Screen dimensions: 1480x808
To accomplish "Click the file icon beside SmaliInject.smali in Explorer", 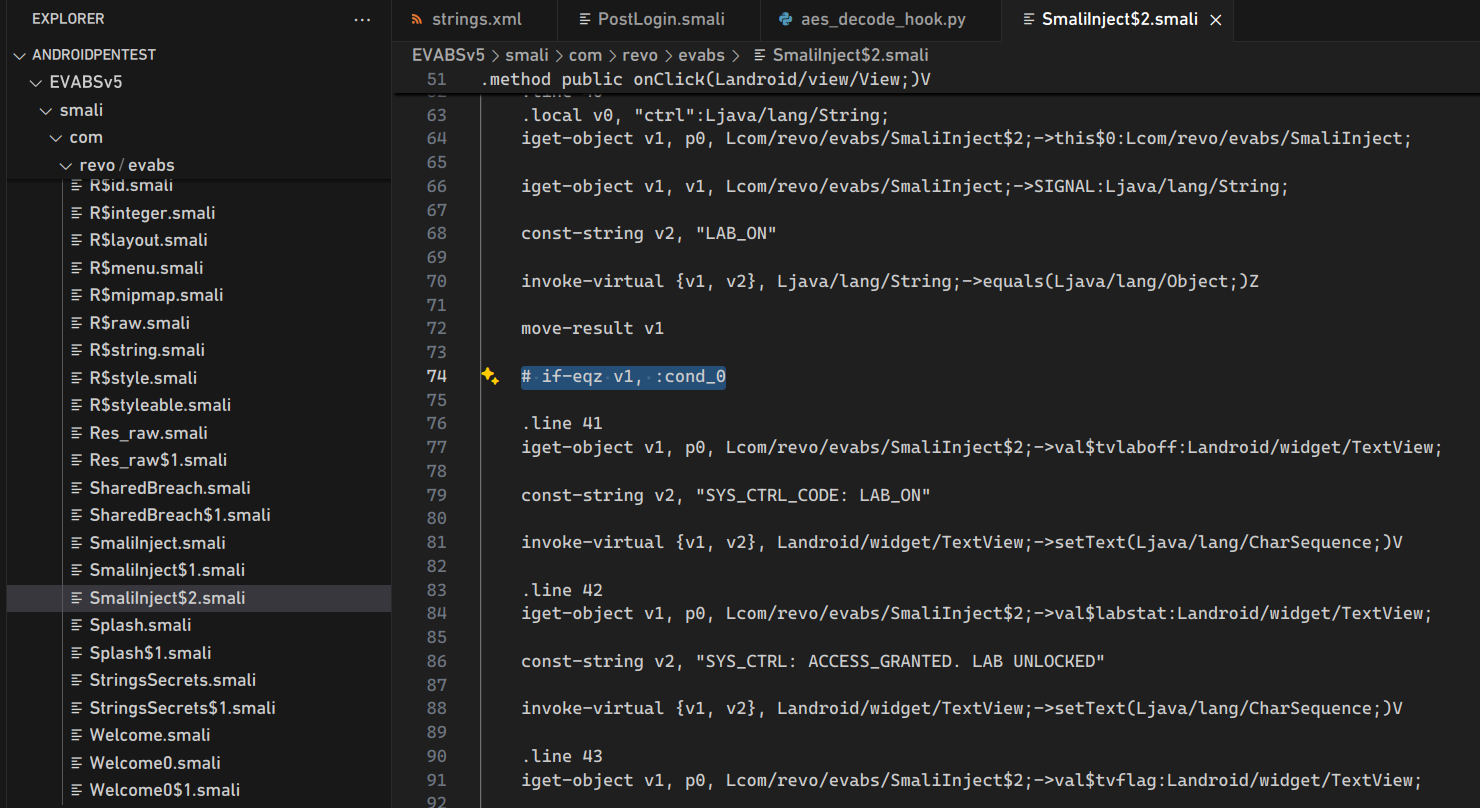I will [77, 543].
